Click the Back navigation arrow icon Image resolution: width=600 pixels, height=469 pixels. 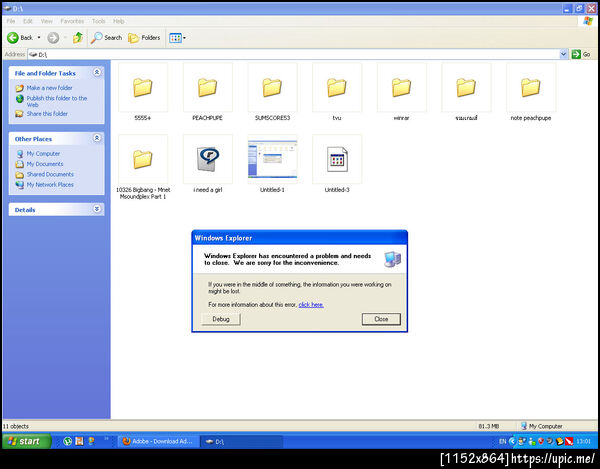tap(13, 37)
